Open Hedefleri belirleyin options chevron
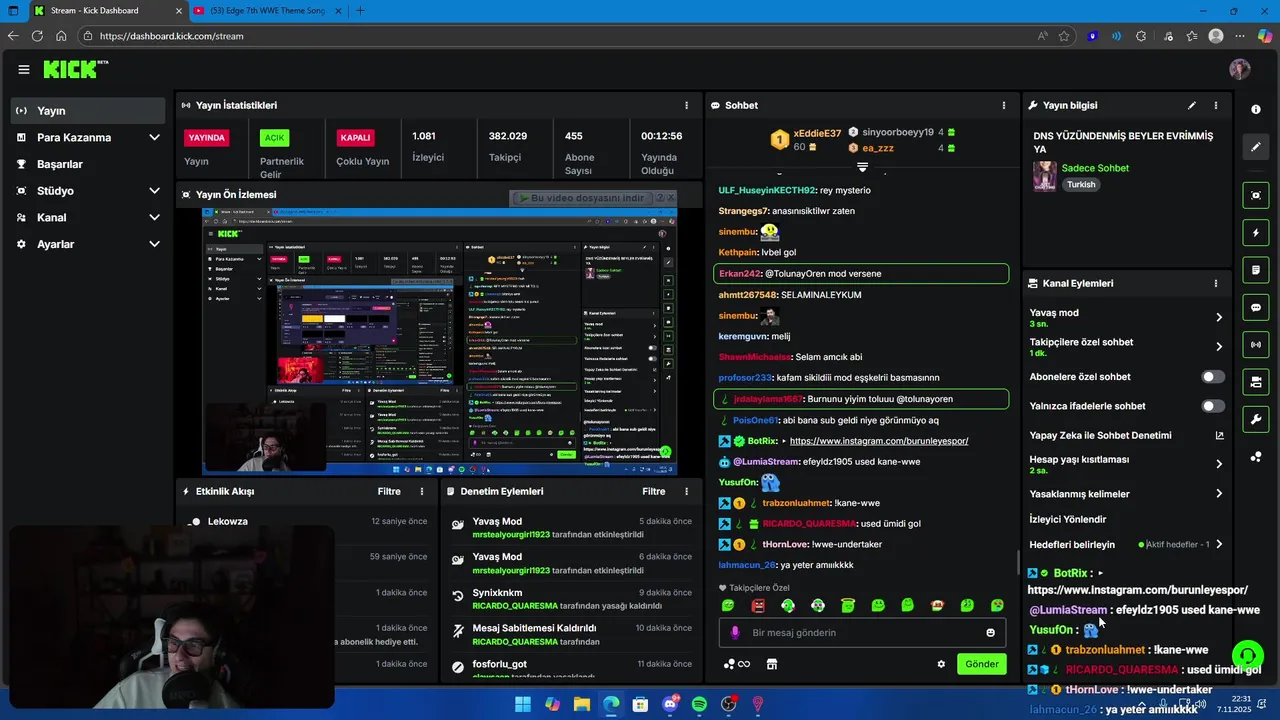This screenshot has width=1280, height=720. [x=1218, y=545]
